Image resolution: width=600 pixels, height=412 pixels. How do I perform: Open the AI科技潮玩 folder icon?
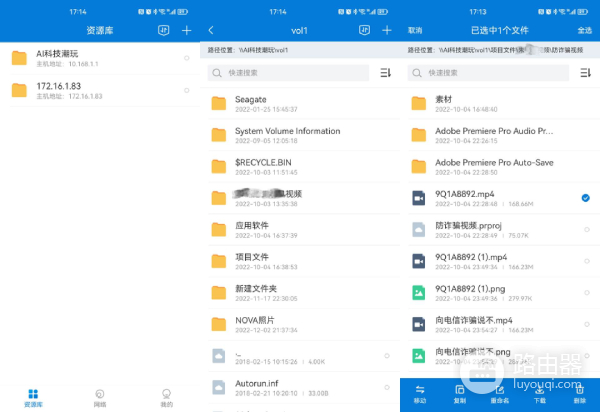[x=19, y=58]
